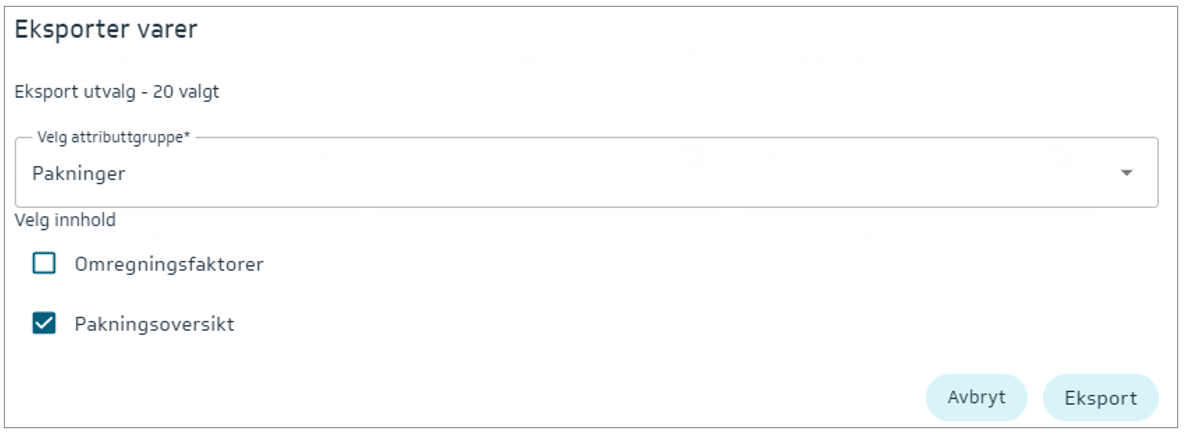The image size is (1184, 434).
Task: Click the dropdown arrow in attributtgruppe field
Action: coord(1127,173)
